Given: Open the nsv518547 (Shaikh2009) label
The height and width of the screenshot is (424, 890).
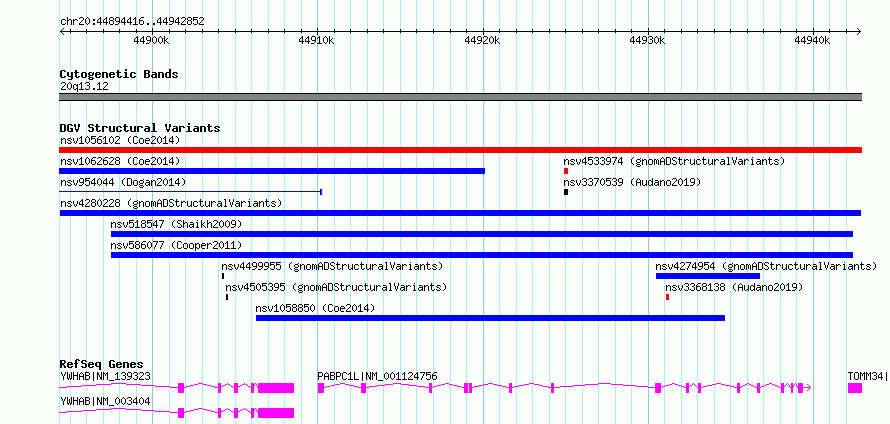Looking at the screenshot, I should (x=177, y=224).
